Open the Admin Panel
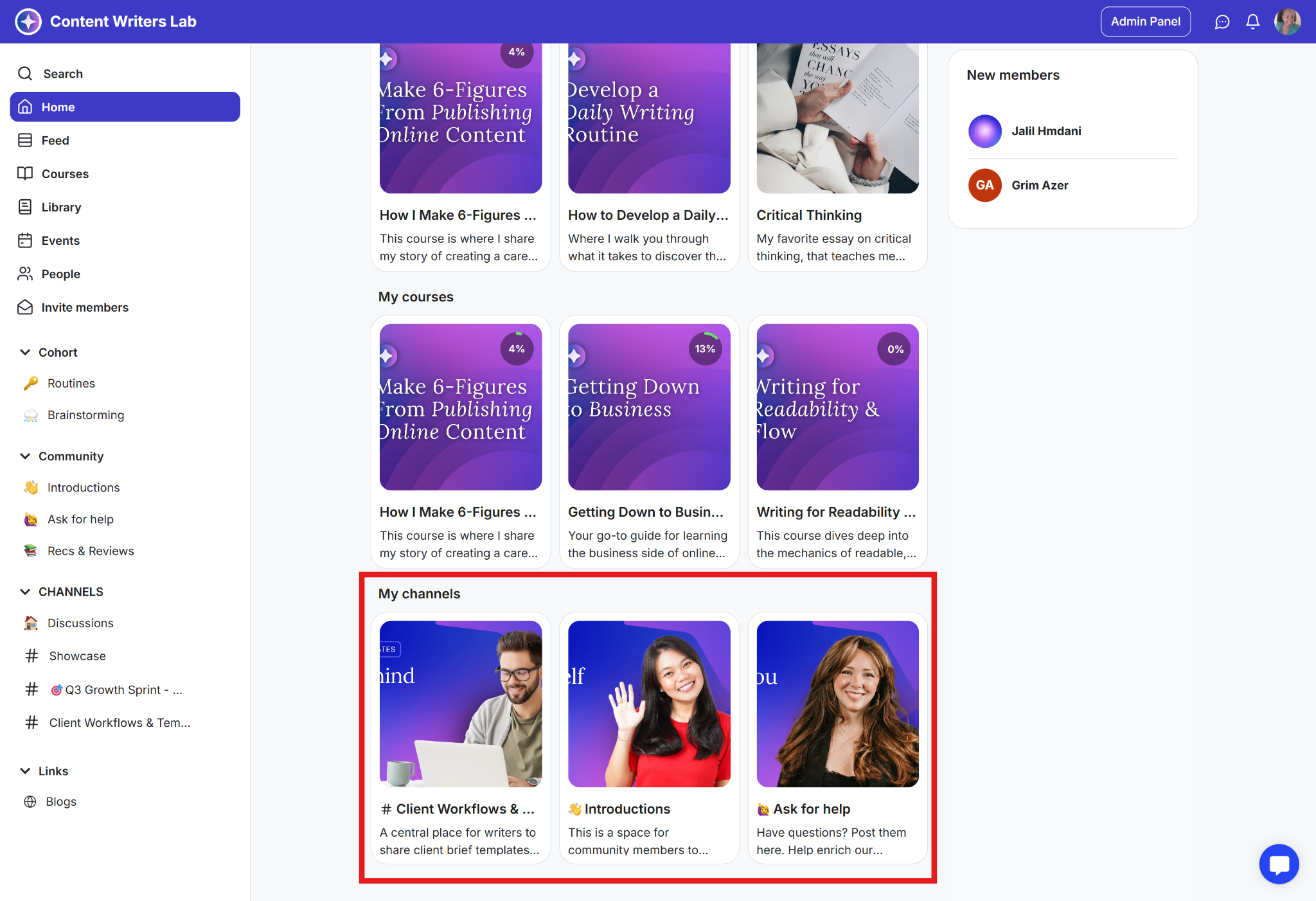 point(1145,22)
